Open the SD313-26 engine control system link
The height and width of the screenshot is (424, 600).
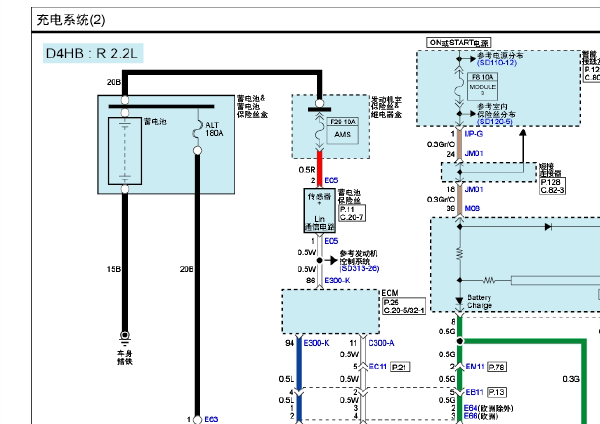(x=359, y=268)
